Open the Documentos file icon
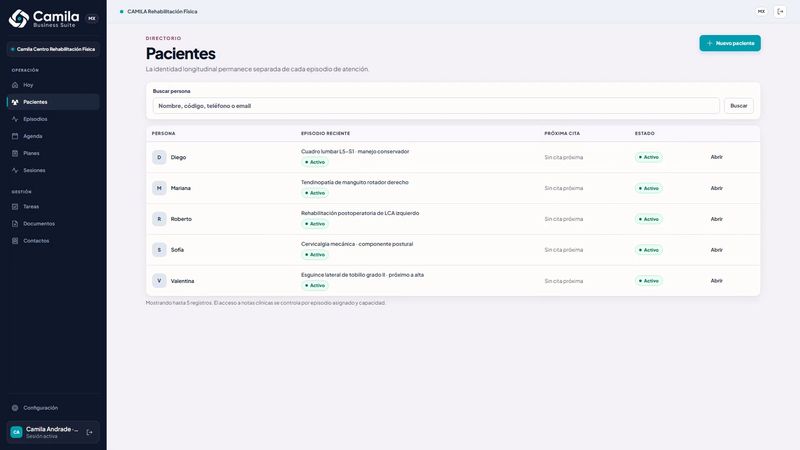 point(15,223)
